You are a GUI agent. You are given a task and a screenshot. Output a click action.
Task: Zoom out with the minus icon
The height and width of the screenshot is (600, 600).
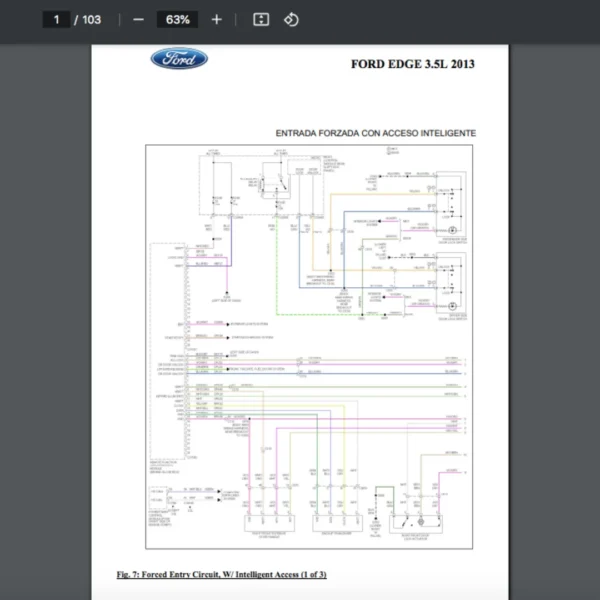[x=138, y=19]
